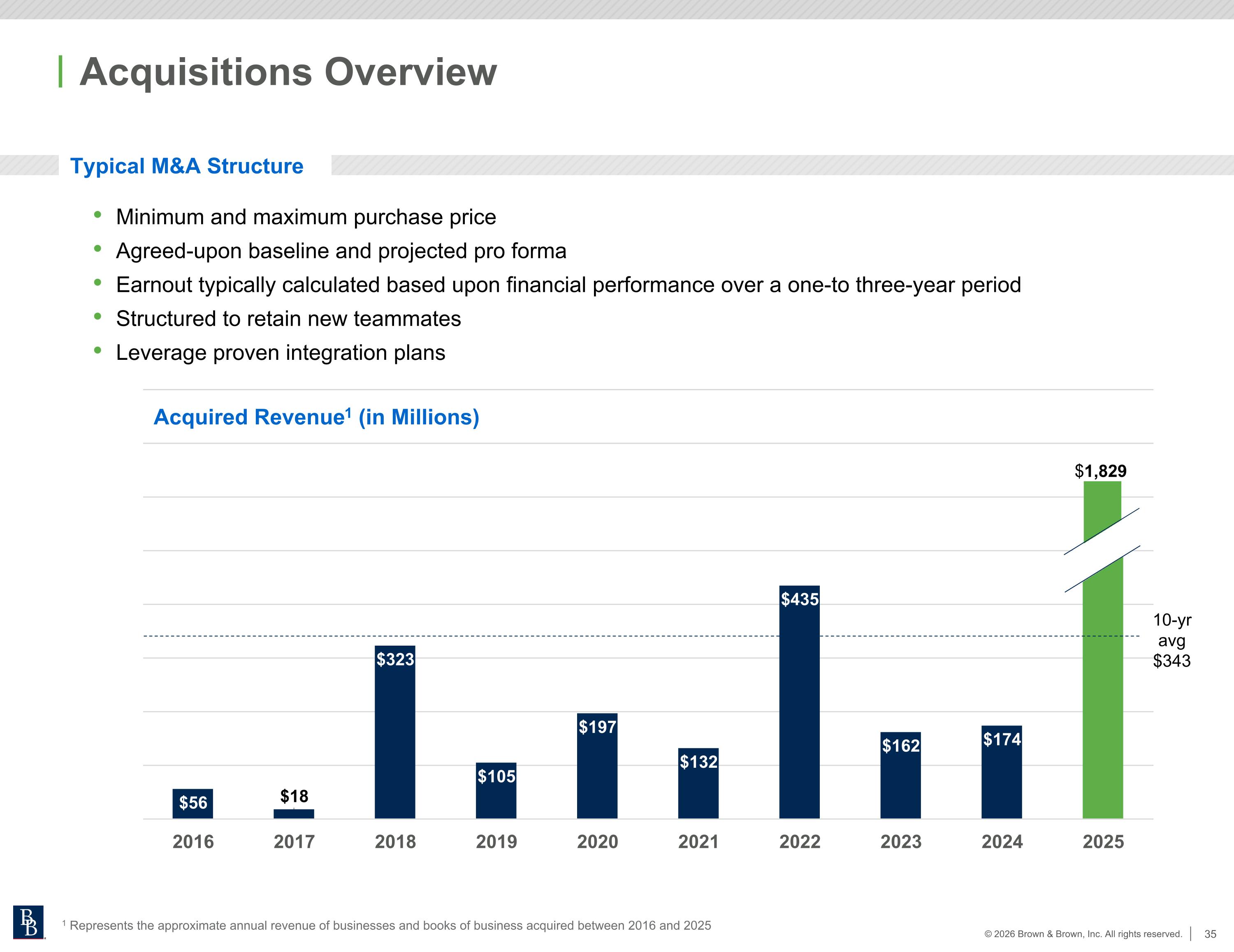This screenshot has height=952, width=1234.
Task: Click the Acquired Revenue chart title
Action: click(316, 417)
